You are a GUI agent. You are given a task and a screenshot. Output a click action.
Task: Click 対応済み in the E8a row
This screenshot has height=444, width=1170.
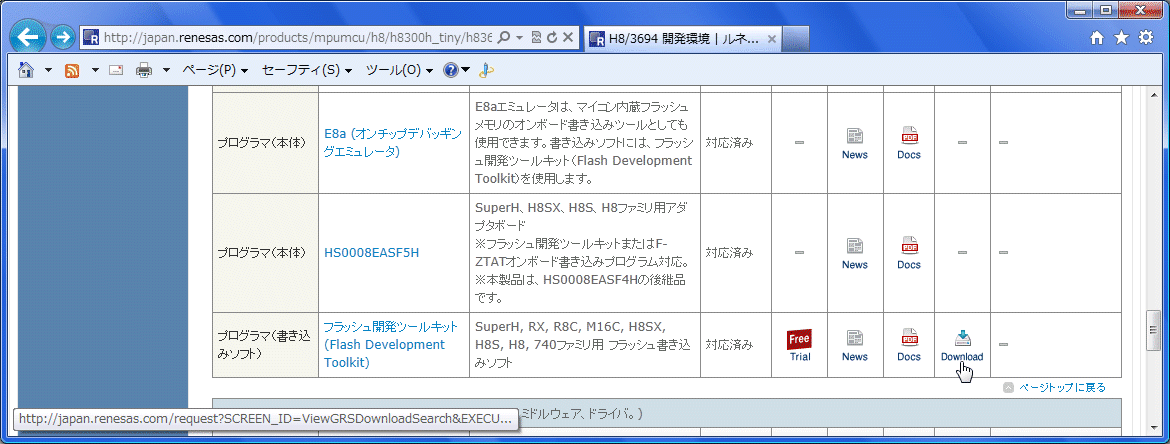click(729, 143)
